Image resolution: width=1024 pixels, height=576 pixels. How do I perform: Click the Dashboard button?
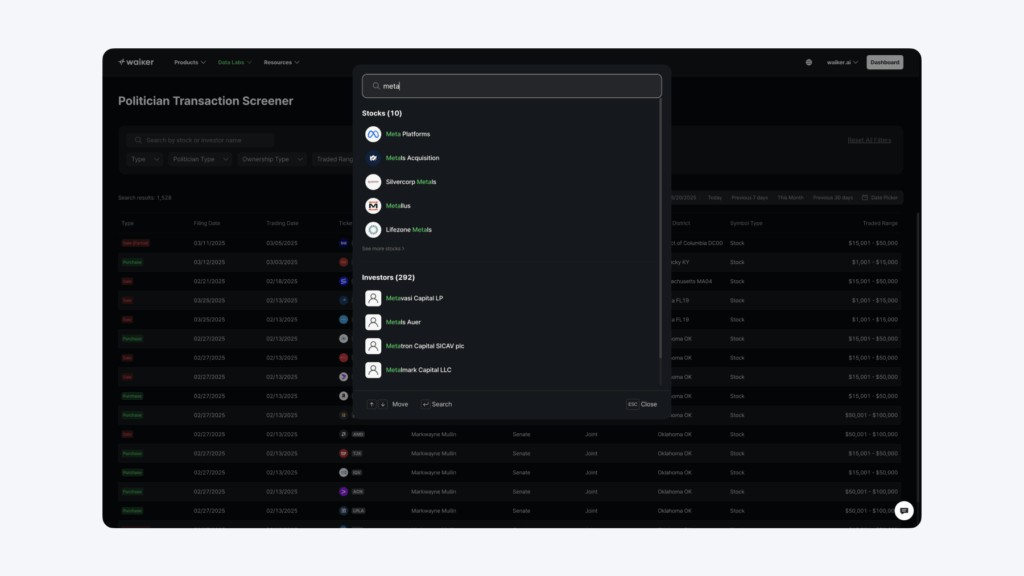tap(885, 62)
